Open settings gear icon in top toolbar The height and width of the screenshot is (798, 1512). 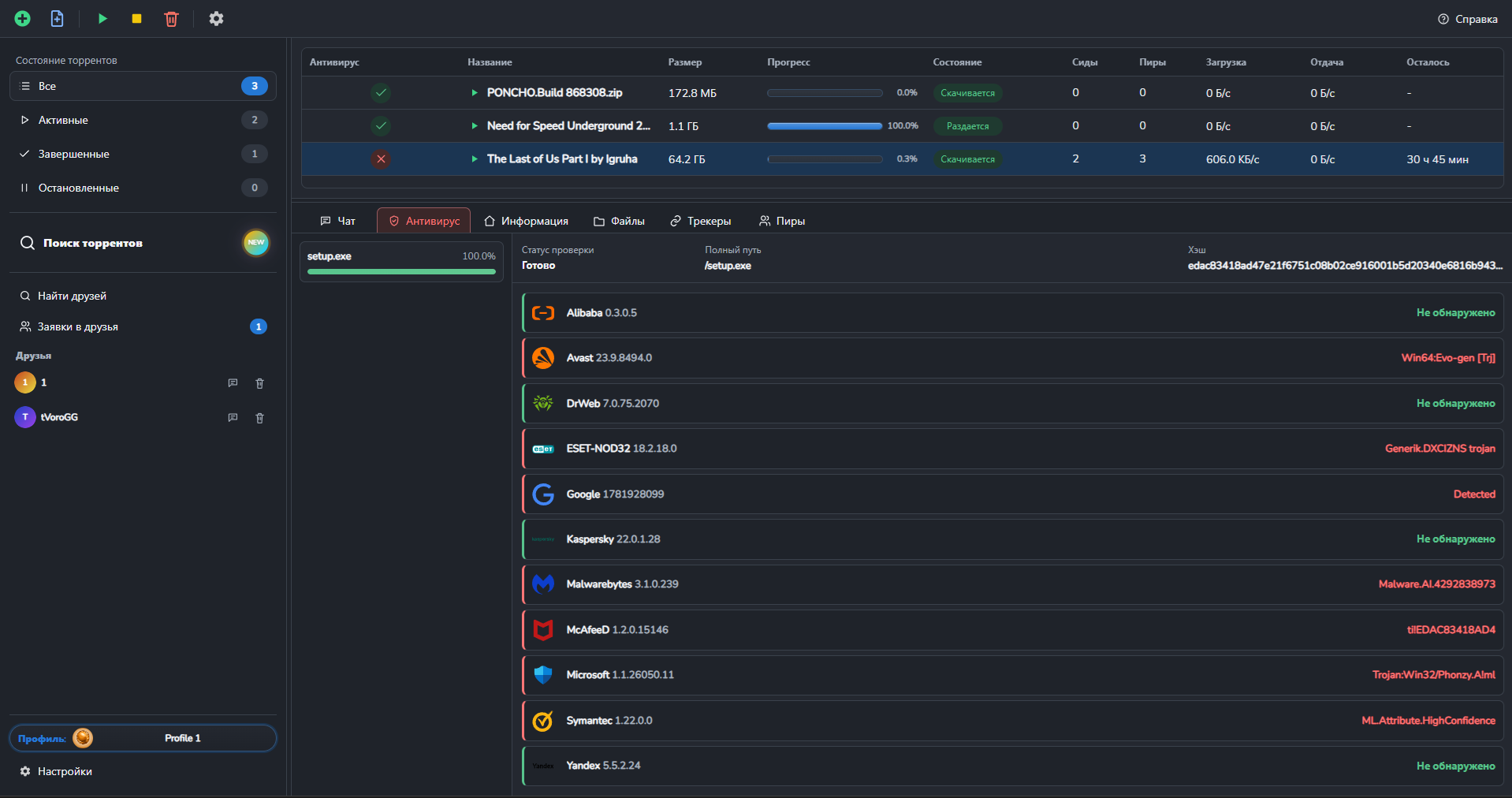coord(216,18)
